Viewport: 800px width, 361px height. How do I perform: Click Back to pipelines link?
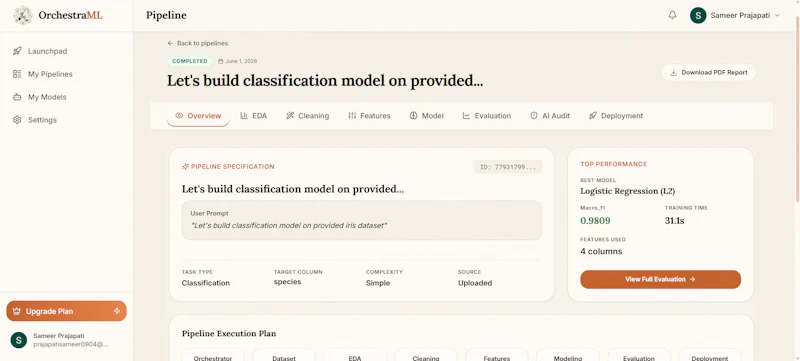(x=198, y=43)
